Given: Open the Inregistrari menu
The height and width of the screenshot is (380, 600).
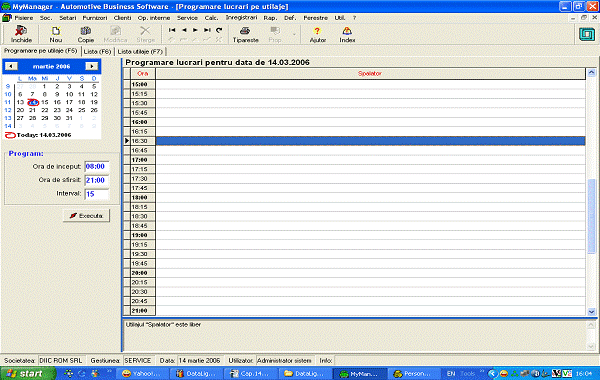Looking at the screenshot, I should pos(241,18).
